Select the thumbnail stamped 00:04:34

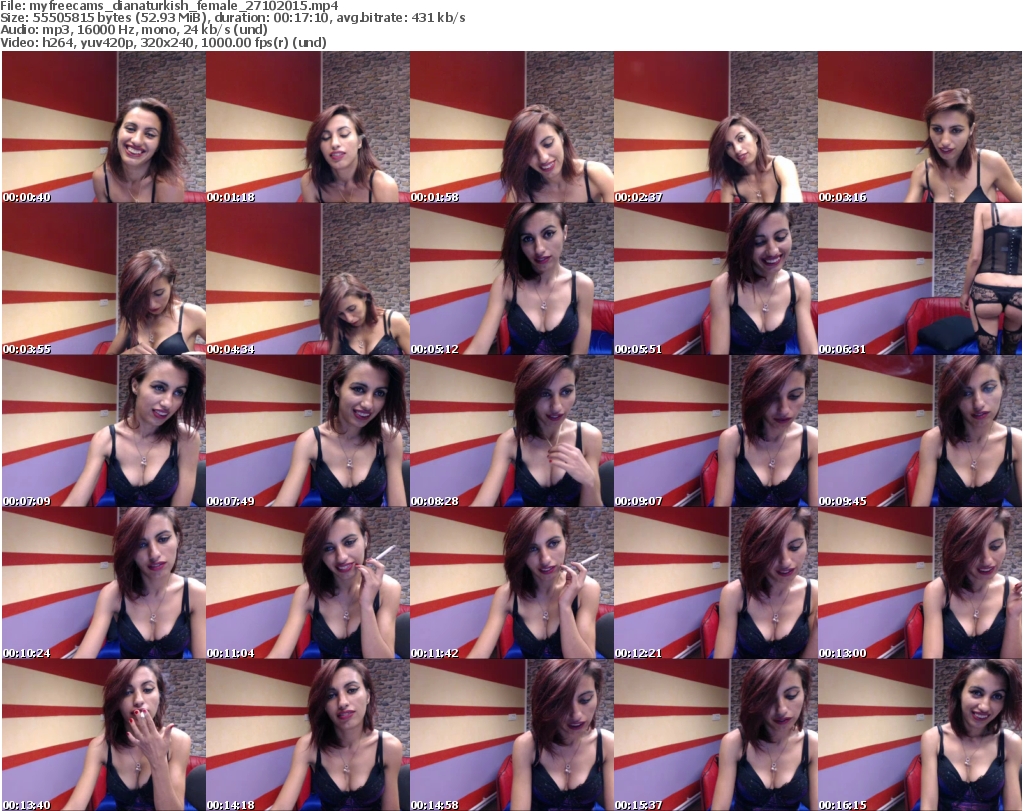tap(308, 279)
